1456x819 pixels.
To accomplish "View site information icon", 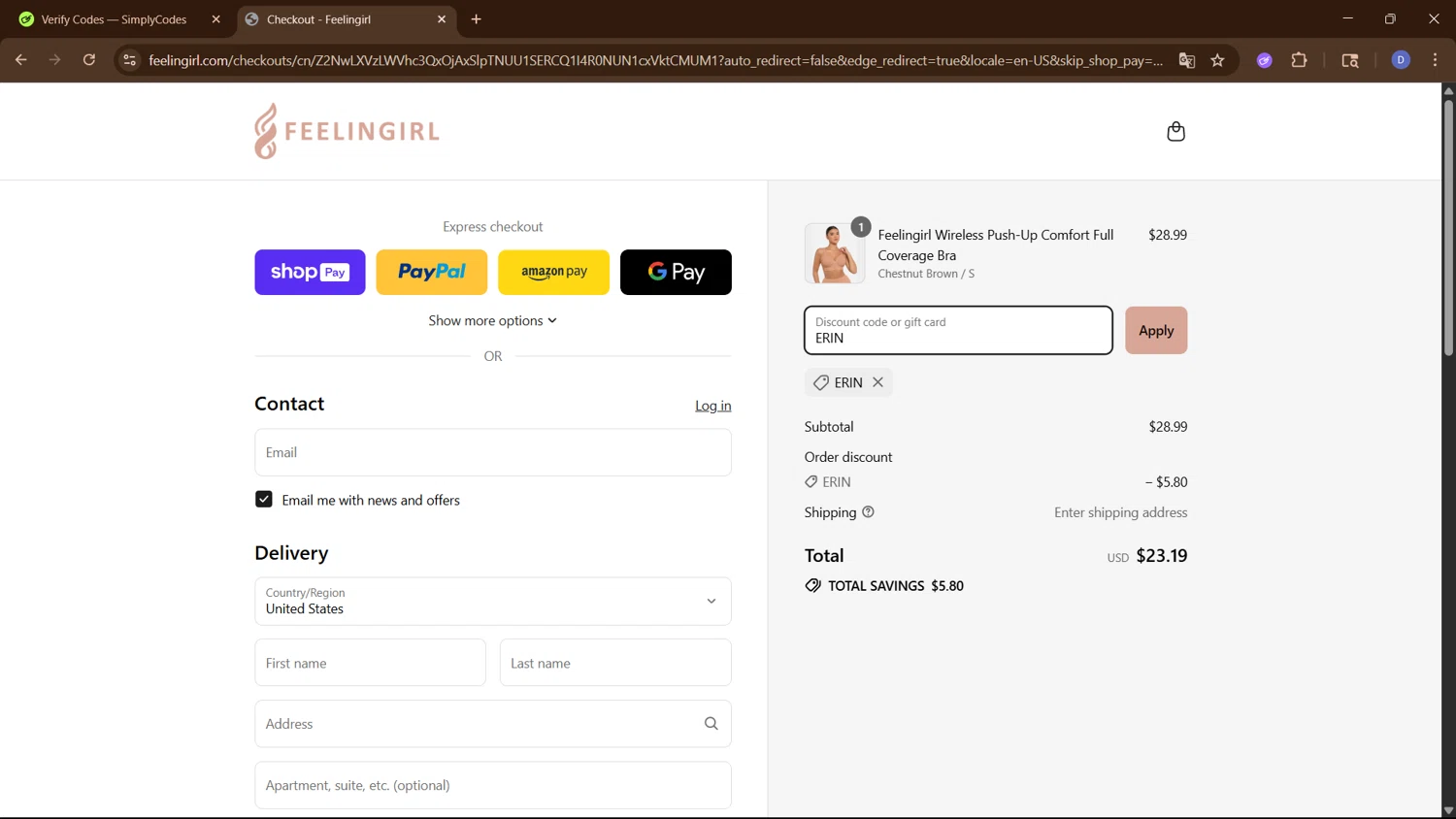I will point(129,60).
